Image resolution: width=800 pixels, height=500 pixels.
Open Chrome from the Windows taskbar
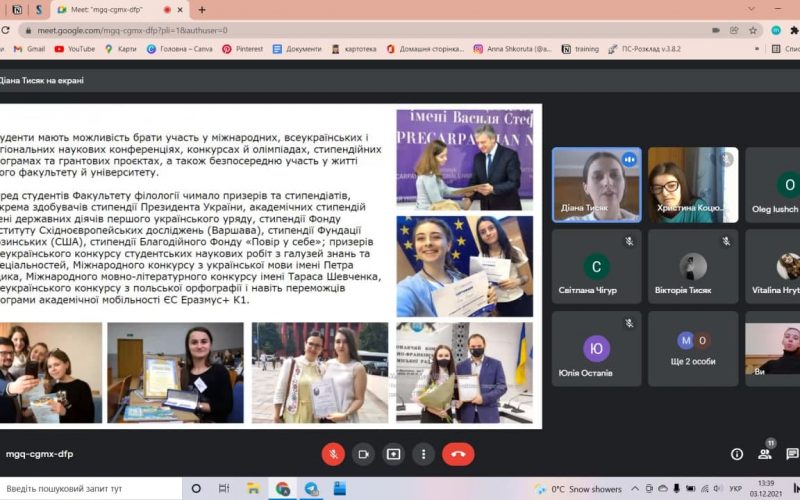click(283, 489)
